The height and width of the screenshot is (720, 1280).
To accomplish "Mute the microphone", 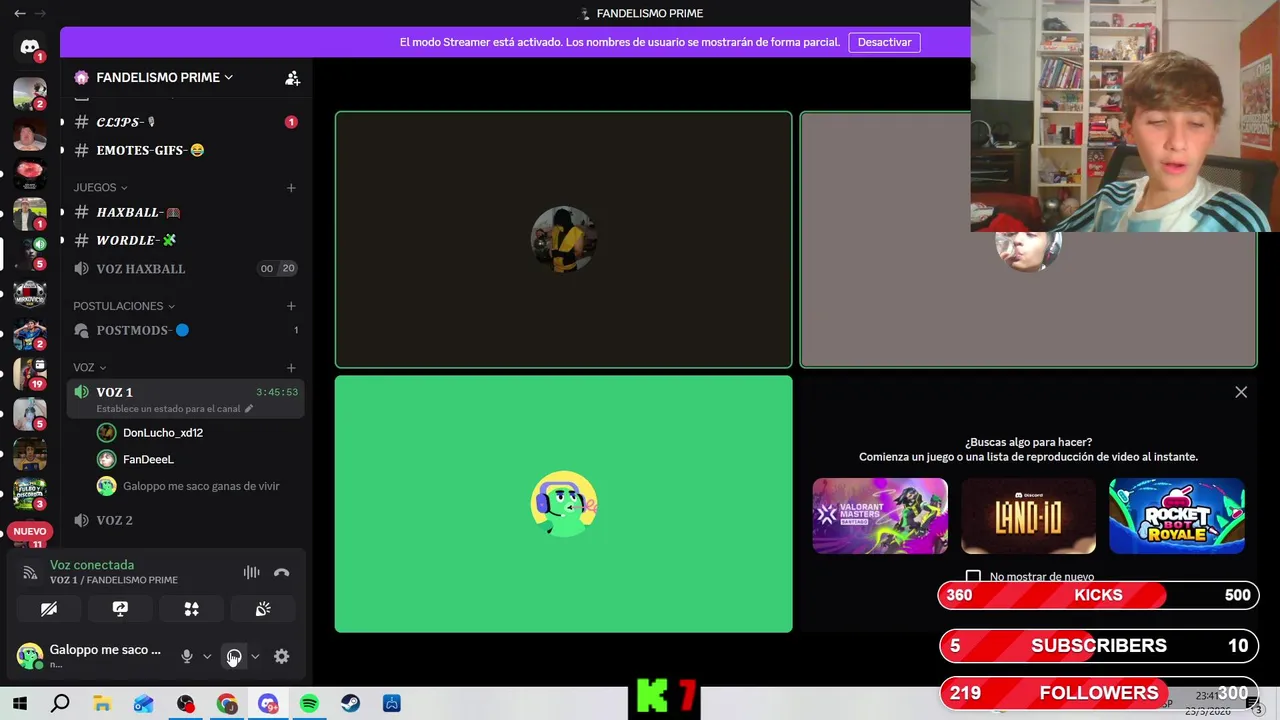I will 186,656.
